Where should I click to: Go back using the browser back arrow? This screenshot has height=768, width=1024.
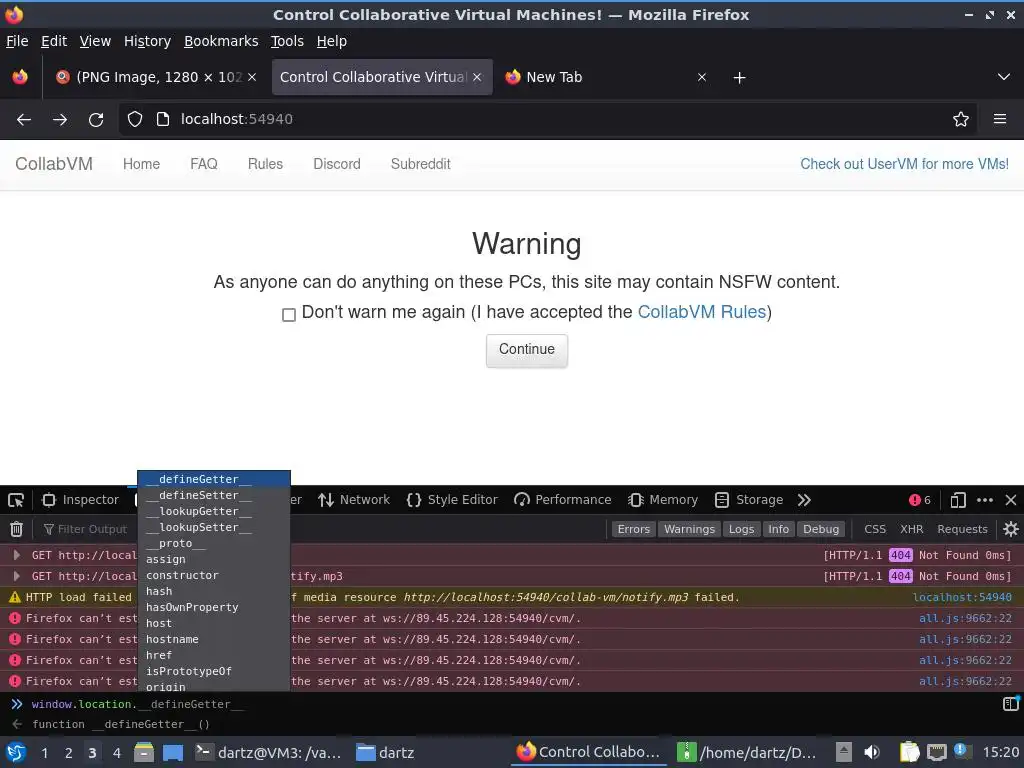pos(24,120)
